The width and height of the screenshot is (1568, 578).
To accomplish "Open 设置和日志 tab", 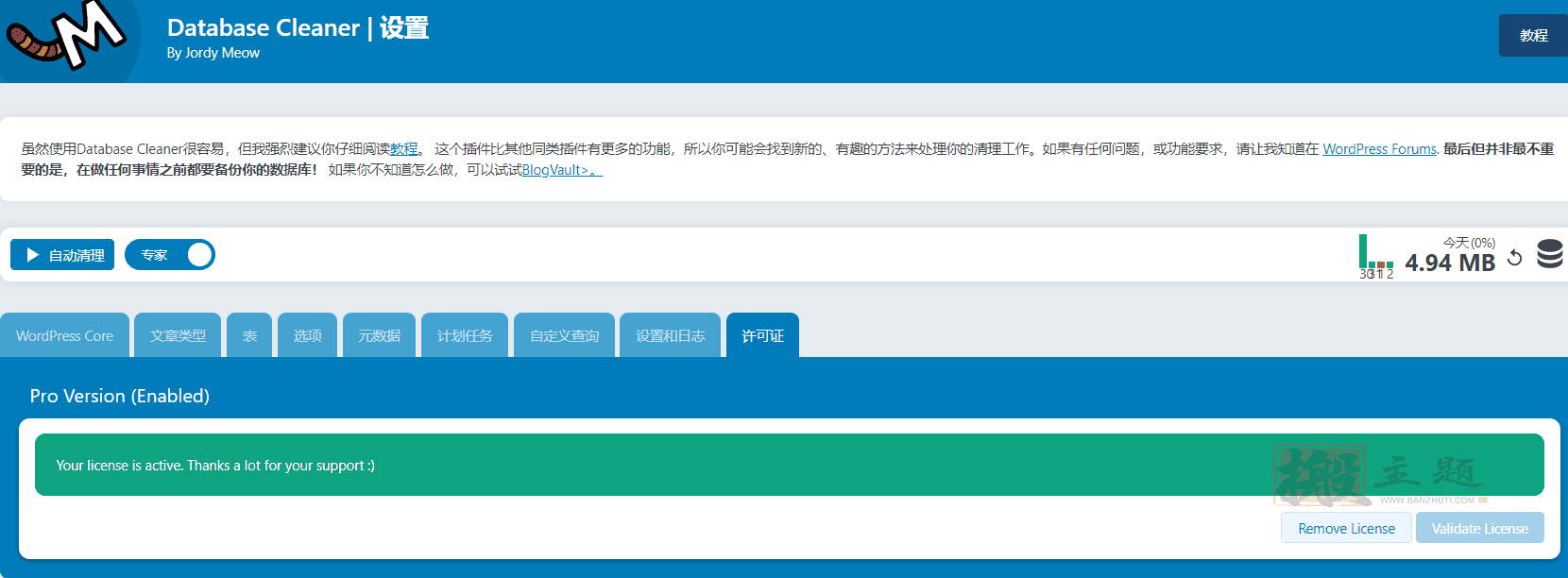I will (670, 335).
